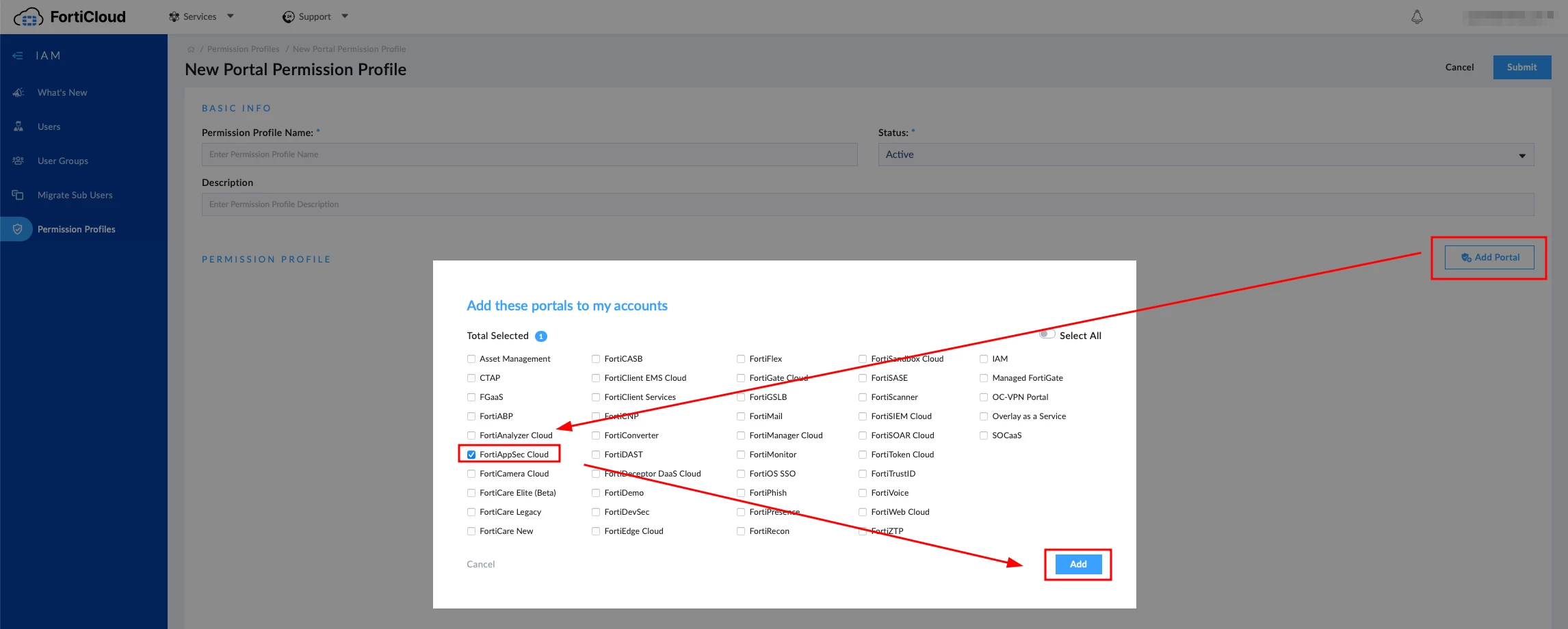Open the Status dropdown

pyautogui.click(x=1205, y=155)
